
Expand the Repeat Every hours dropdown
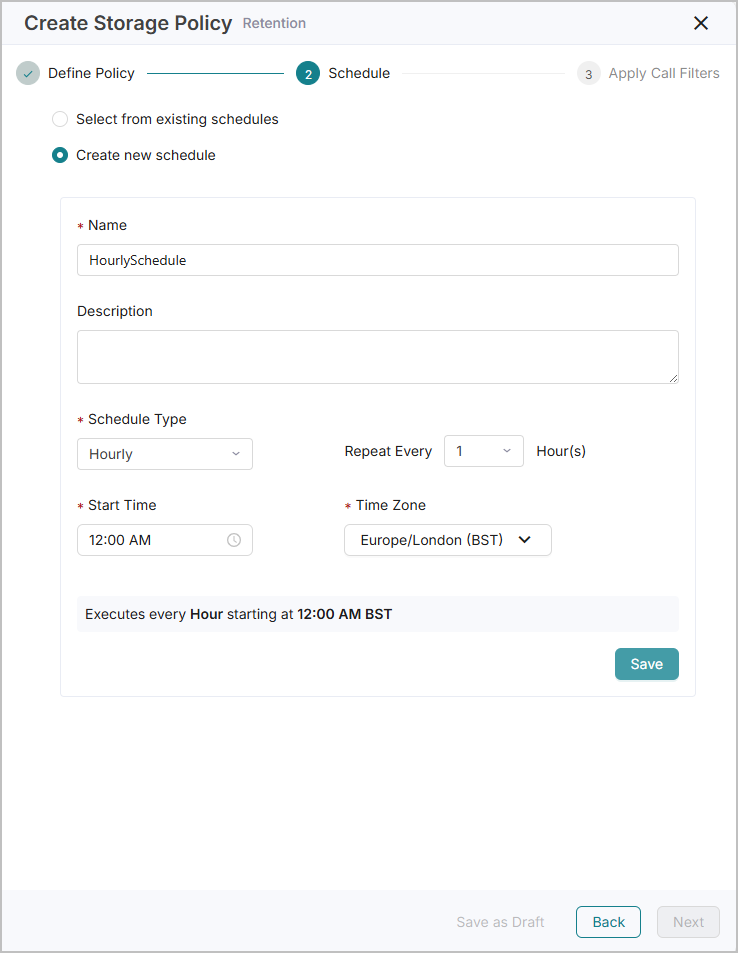pos(484,451)
